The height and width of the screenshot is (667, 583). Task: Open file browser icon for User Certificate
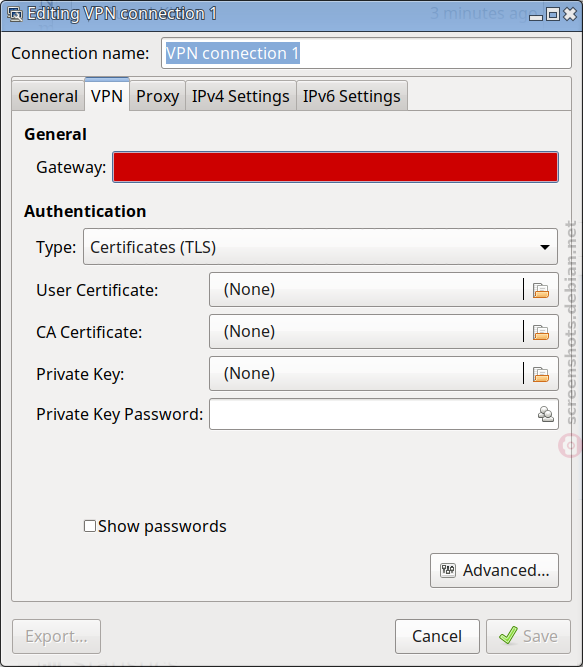tap(540, 290)
